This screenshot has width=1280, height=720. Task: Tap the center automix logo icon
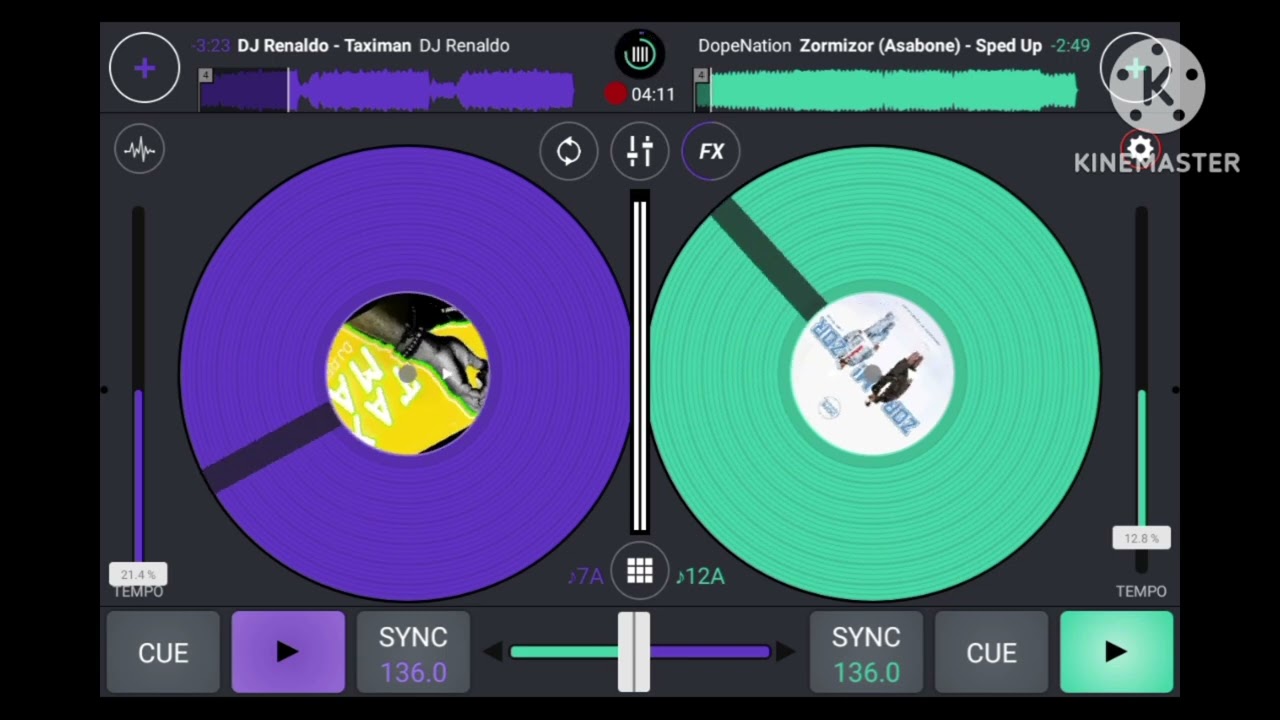[639, 53]
